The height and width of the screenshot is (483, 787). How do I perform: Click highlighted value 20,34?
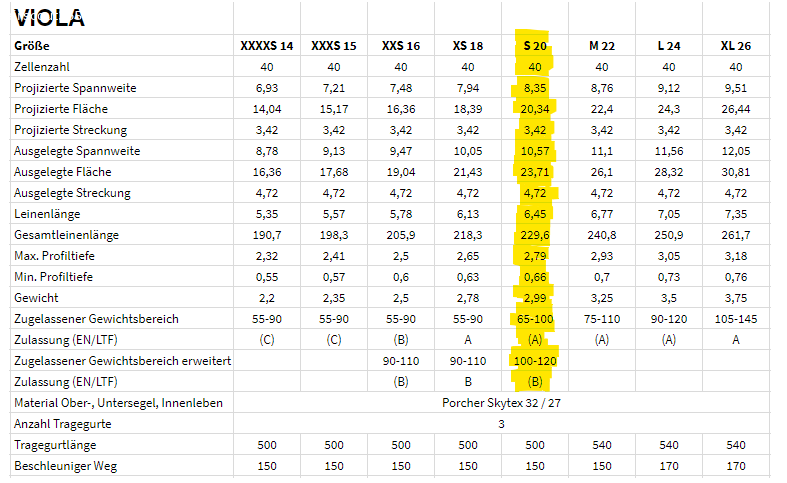(x=535, y=109)
